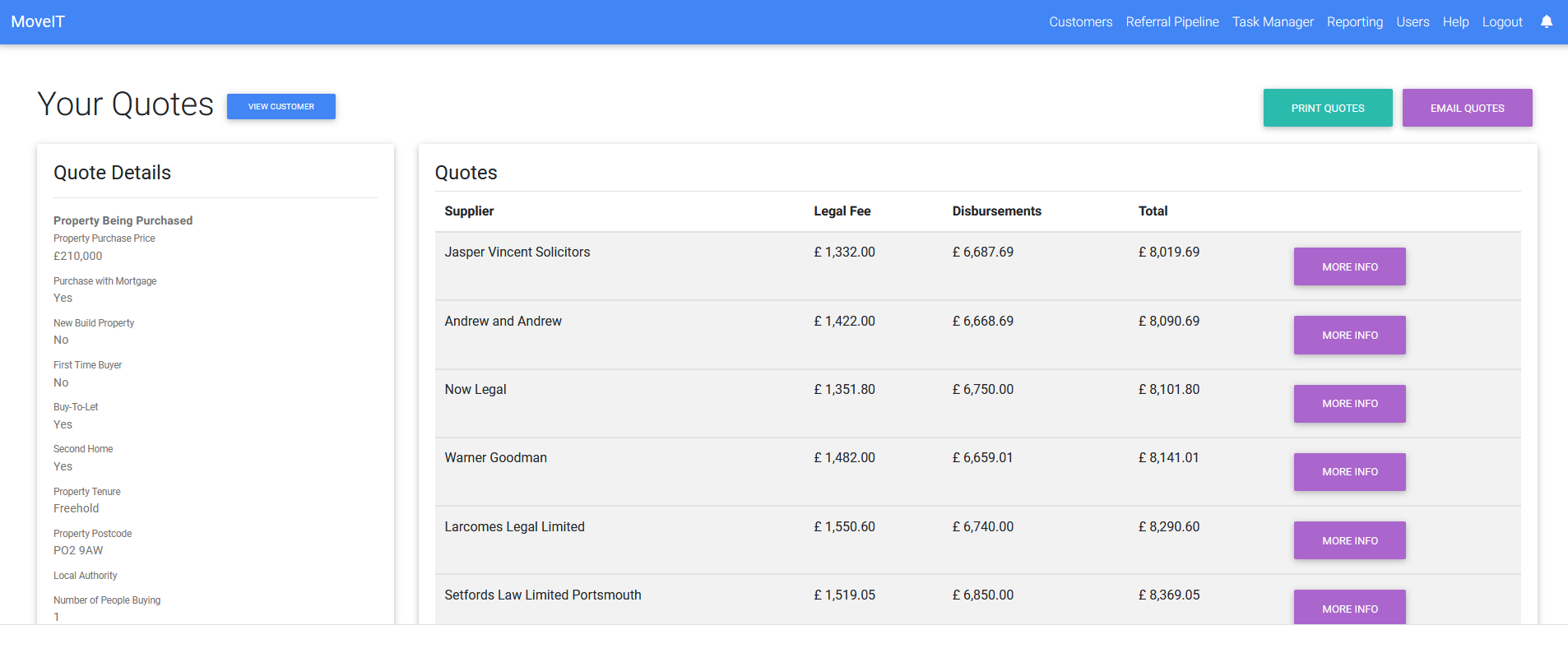Image resolution: width=1568 pixels, height=653 pixels.
Task: Click the £ 1,550.60 legal fee
Action: click(x=844, y=527)
